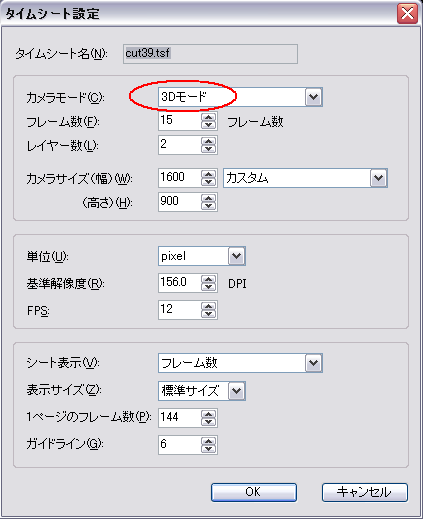Close the タイムシート設定 dialog
Screen dimensions: 423x519
click(x=407, y=14)
